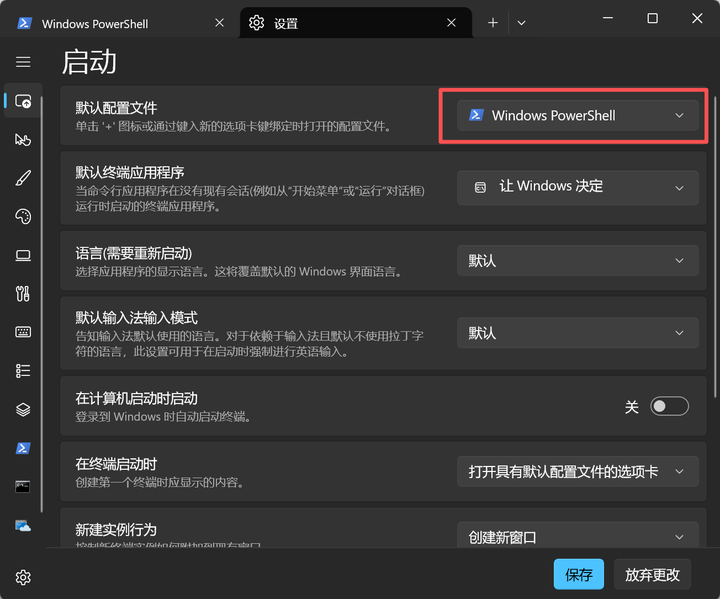This screenshot has height=599, width=720.
Task: Switch to the 设置 tab
Action: (x=356, y=23)
